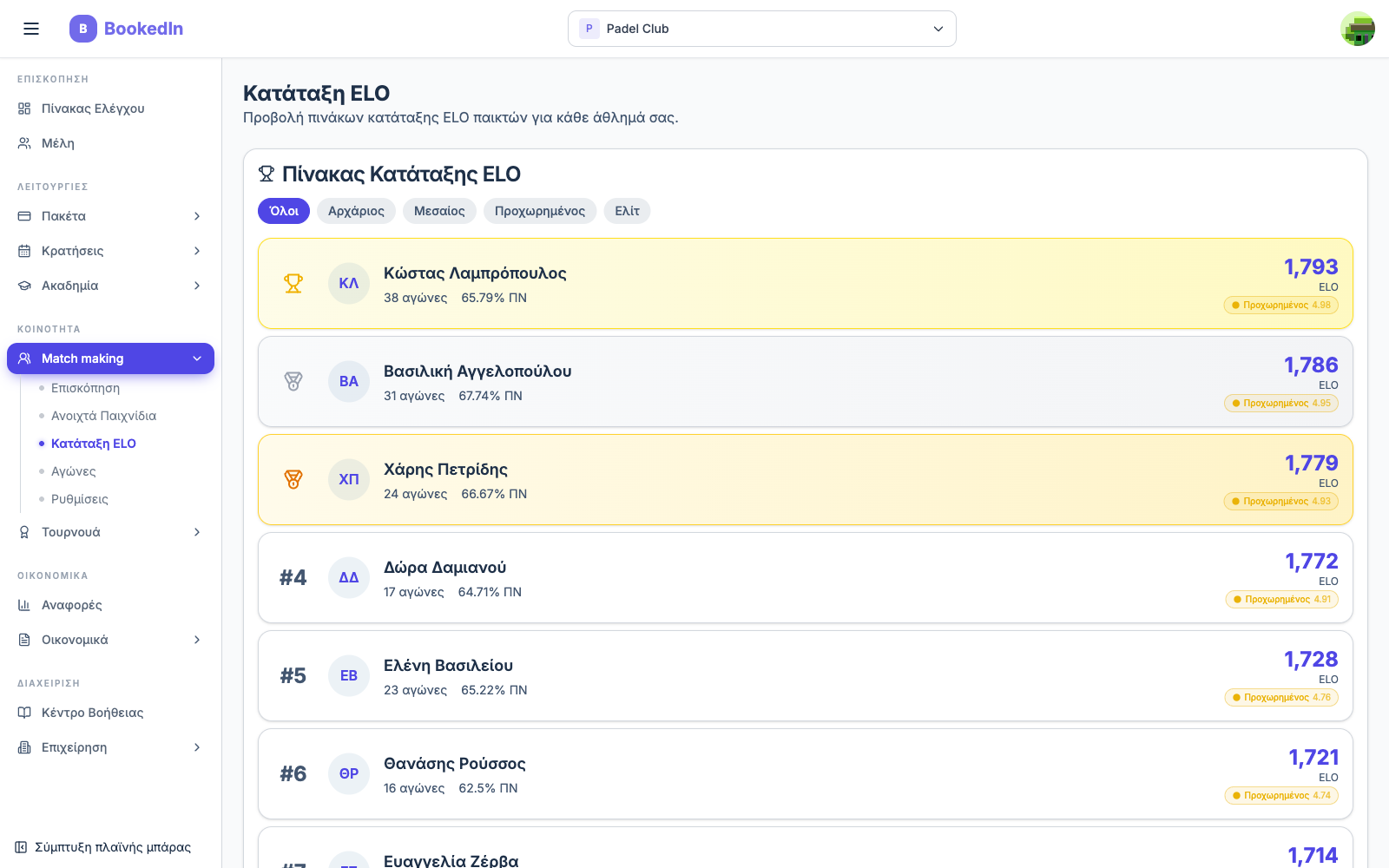Expand the Ακαδημία submenu chevron

click(x=197, y=286)
